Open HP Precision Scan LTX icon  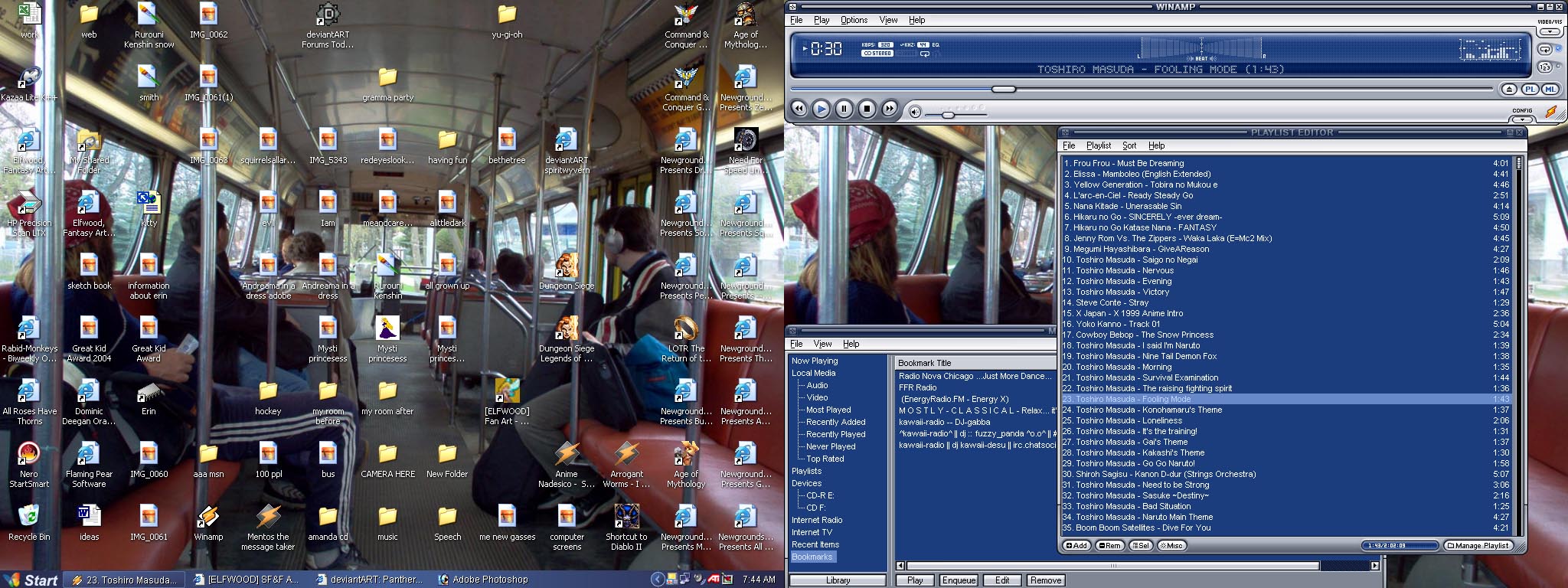(x=29, y=214)
